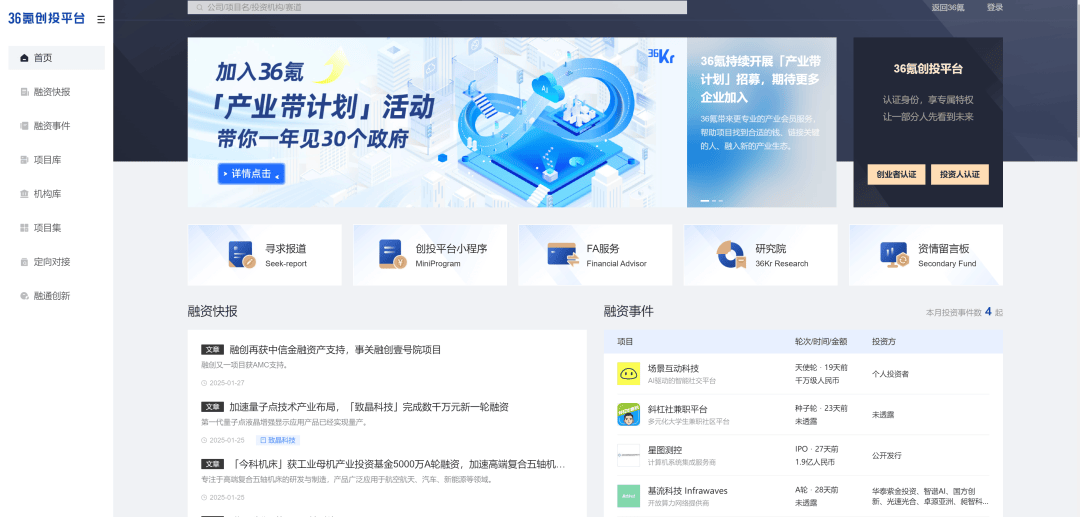Open the 斜杠社兼职平台 logo
The width and height of the screenshot is (1080, 517).
point(628,414)
